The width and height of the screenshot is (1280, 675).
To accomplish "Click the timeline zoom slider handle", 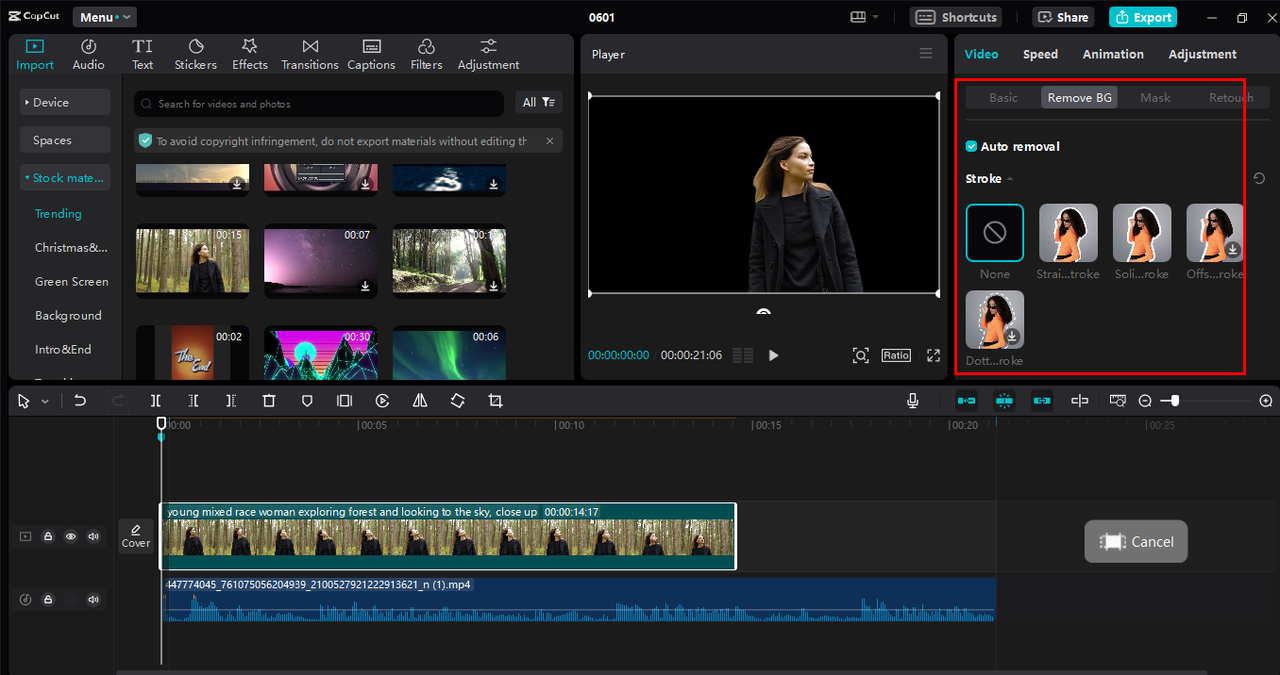I will [x=1175, y=401].
